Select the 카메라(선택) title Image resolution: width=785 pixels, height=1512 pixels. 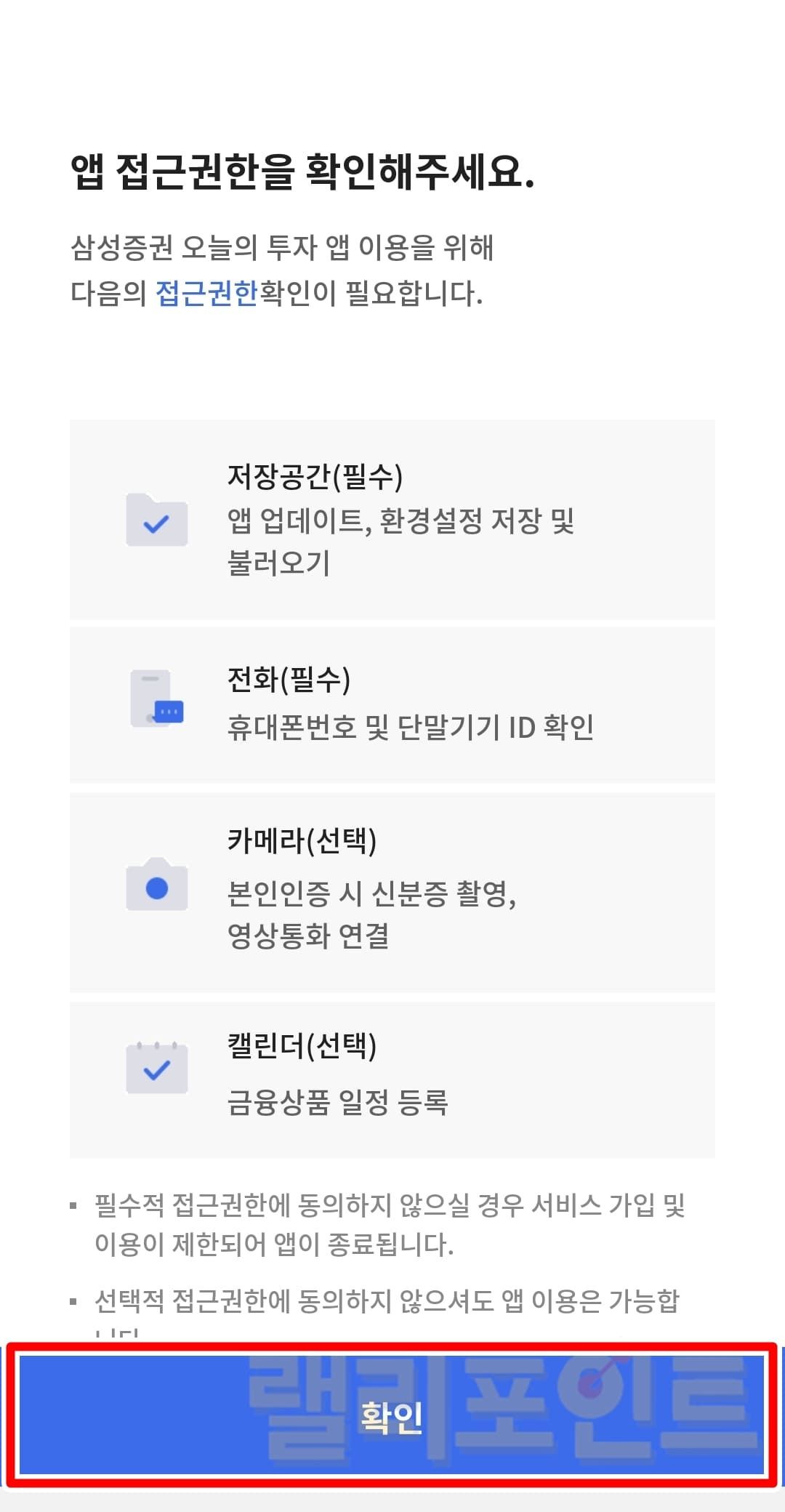pyautogui.click(x=302, y=840)
